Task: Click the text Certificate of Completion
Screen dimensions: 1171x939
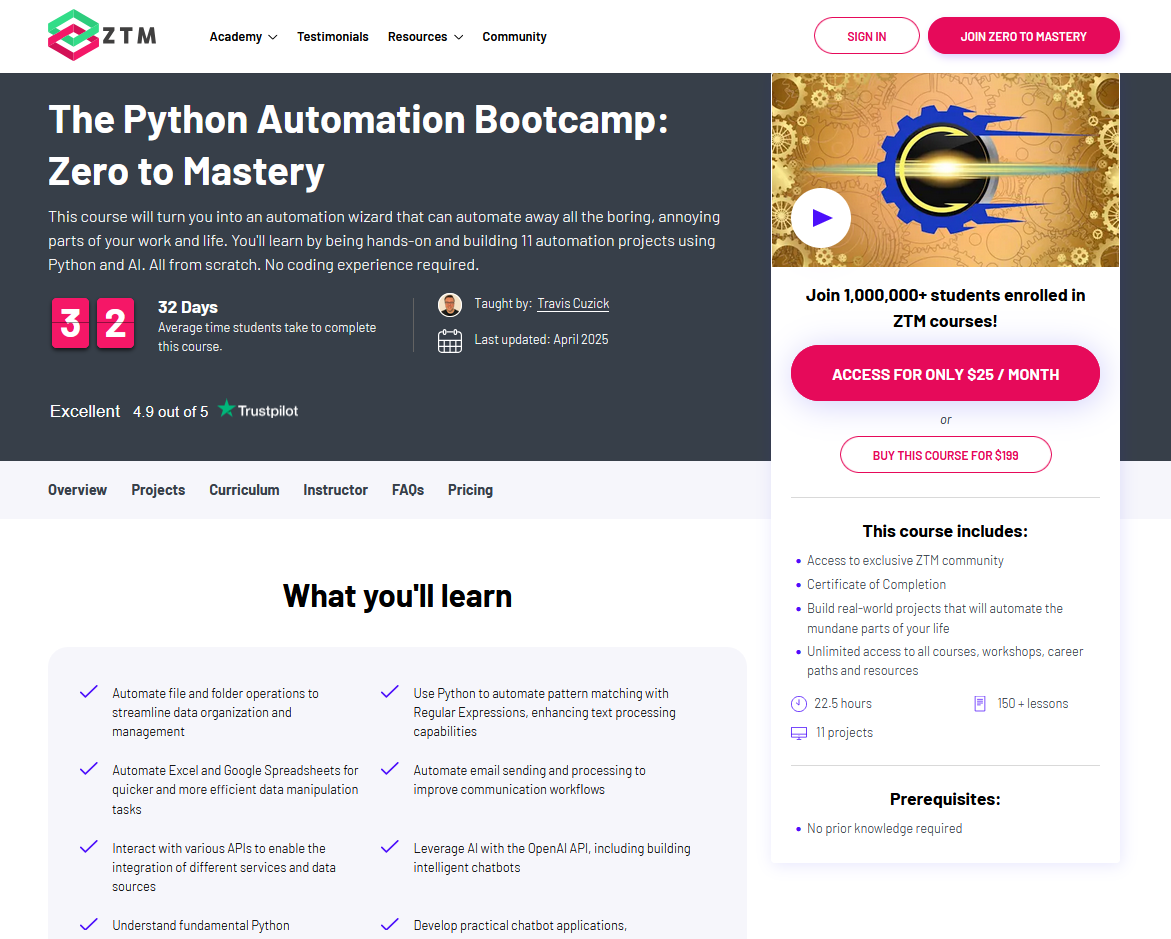Action: point(876,584)
